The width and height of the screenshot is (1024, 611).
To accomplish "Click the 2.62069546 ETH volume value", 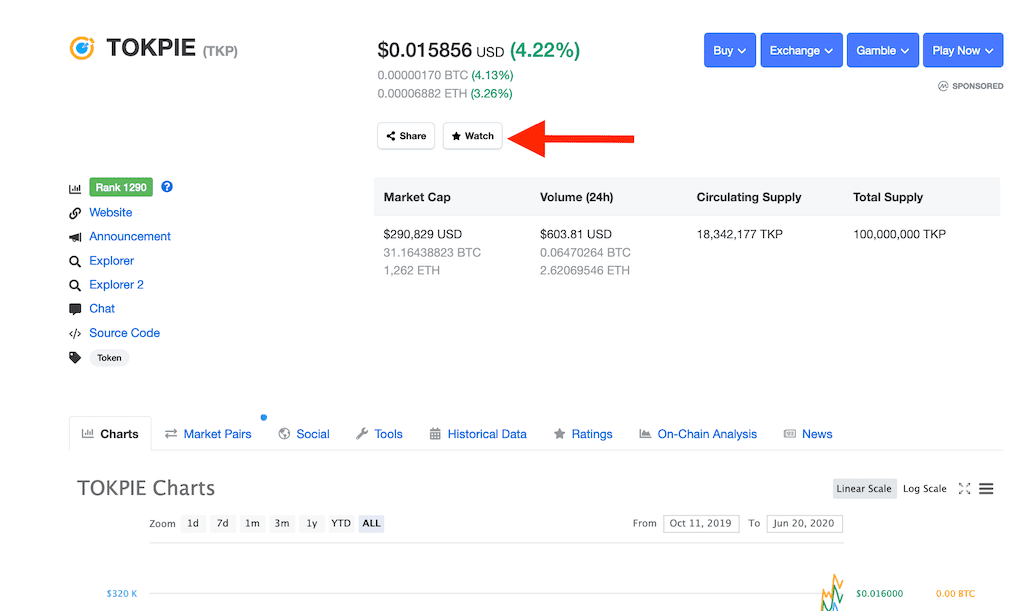I will 584,270.
